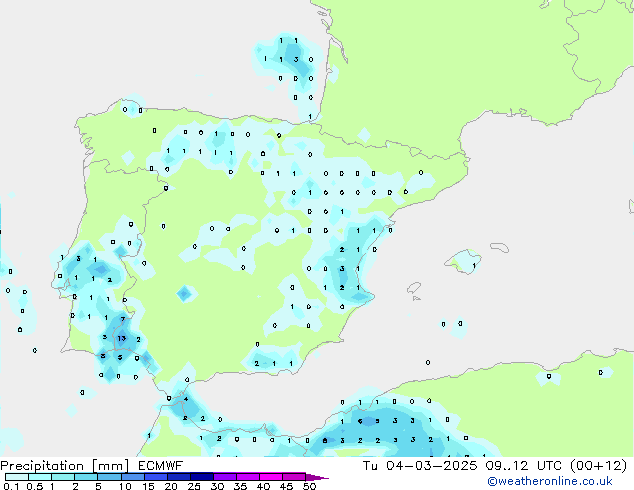
Task: Click the over-50 mm arrow tip of legend
Action: tap(317, 477)
